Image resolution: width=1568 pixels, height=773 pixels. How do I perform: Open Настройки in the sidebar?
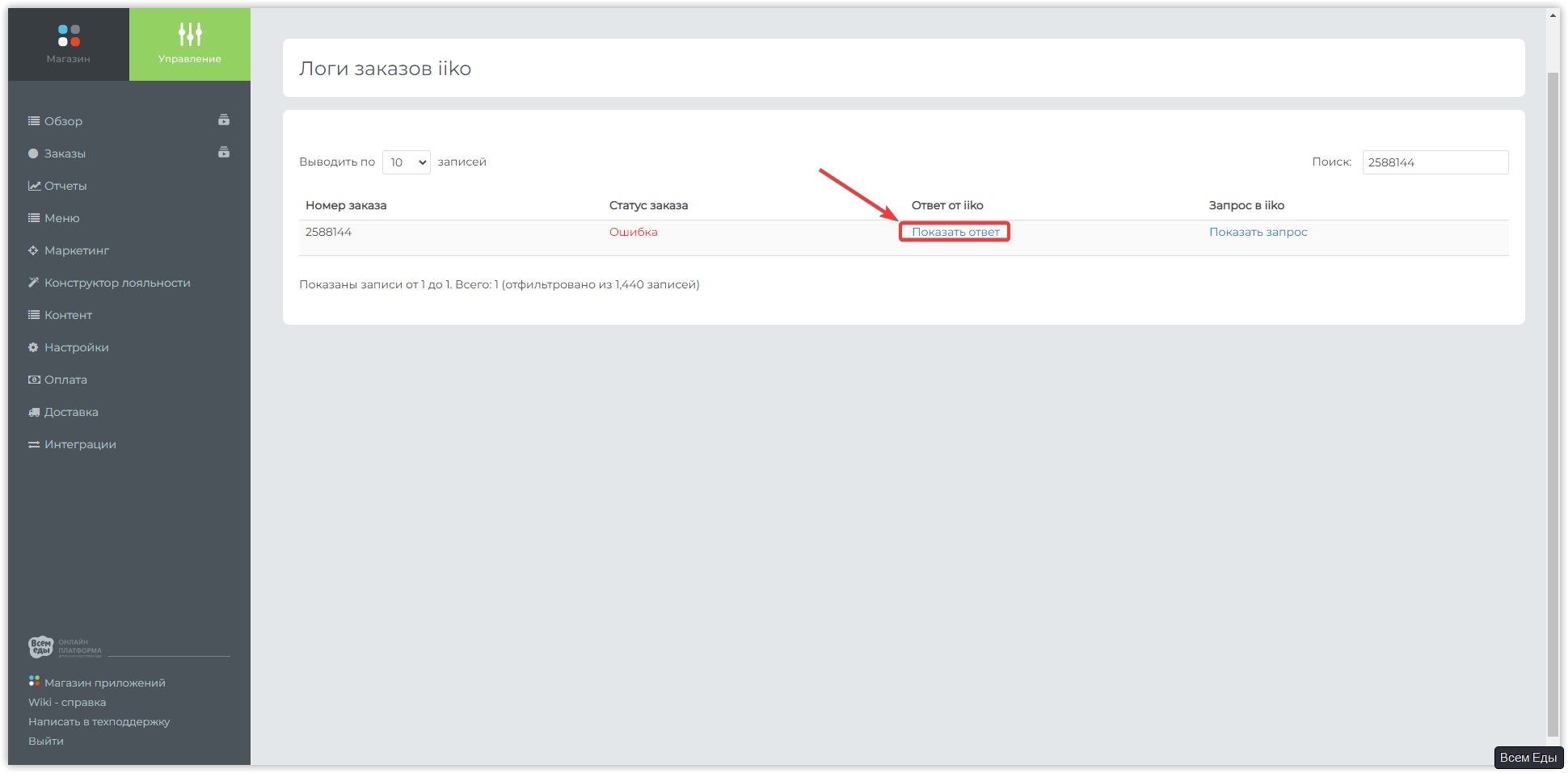click(77, 347)
